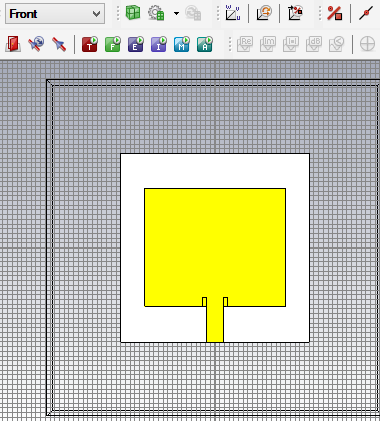Click the red percent-style icon
This screenshot has width=380, height=421.
335,13
